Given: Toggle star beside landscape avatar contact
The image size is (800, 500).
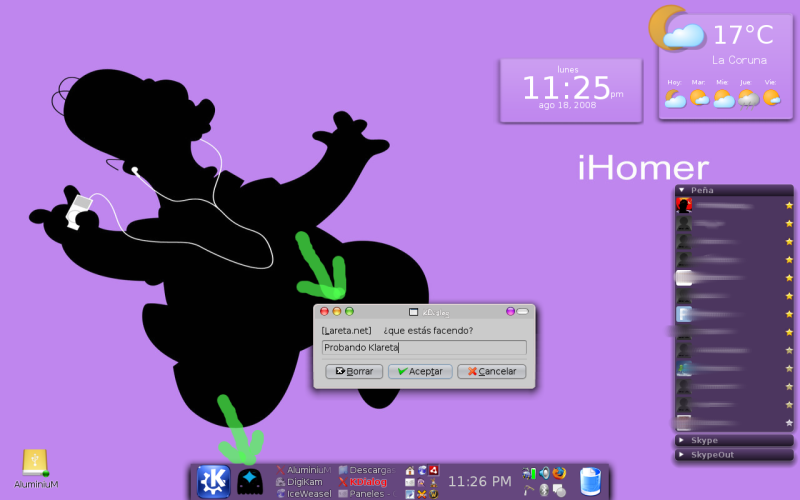Looking at the screenshot, I should [789, 368].
